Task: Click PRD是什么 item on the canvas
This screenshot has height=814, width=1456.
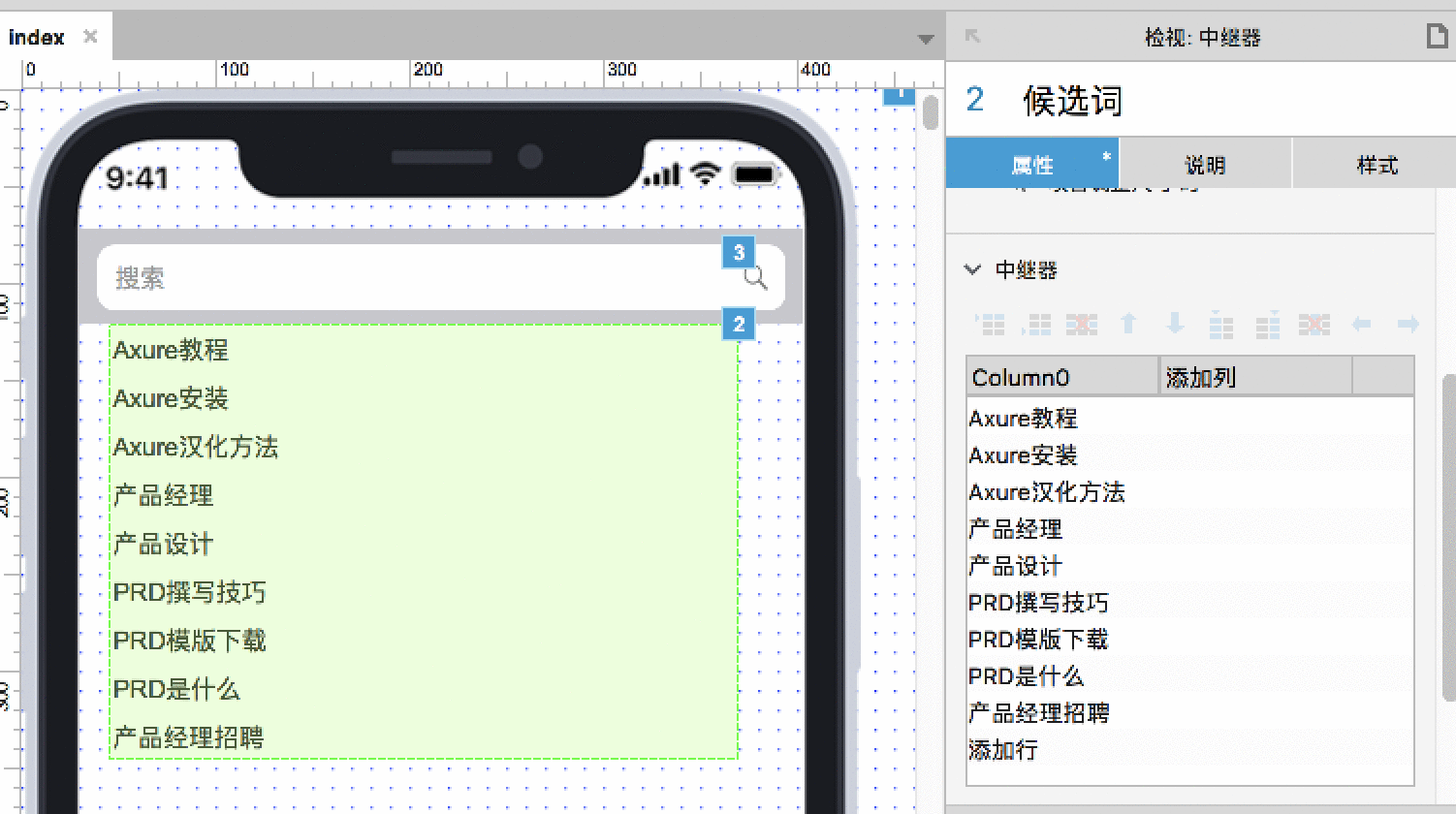Action: [x=176, y=689]
